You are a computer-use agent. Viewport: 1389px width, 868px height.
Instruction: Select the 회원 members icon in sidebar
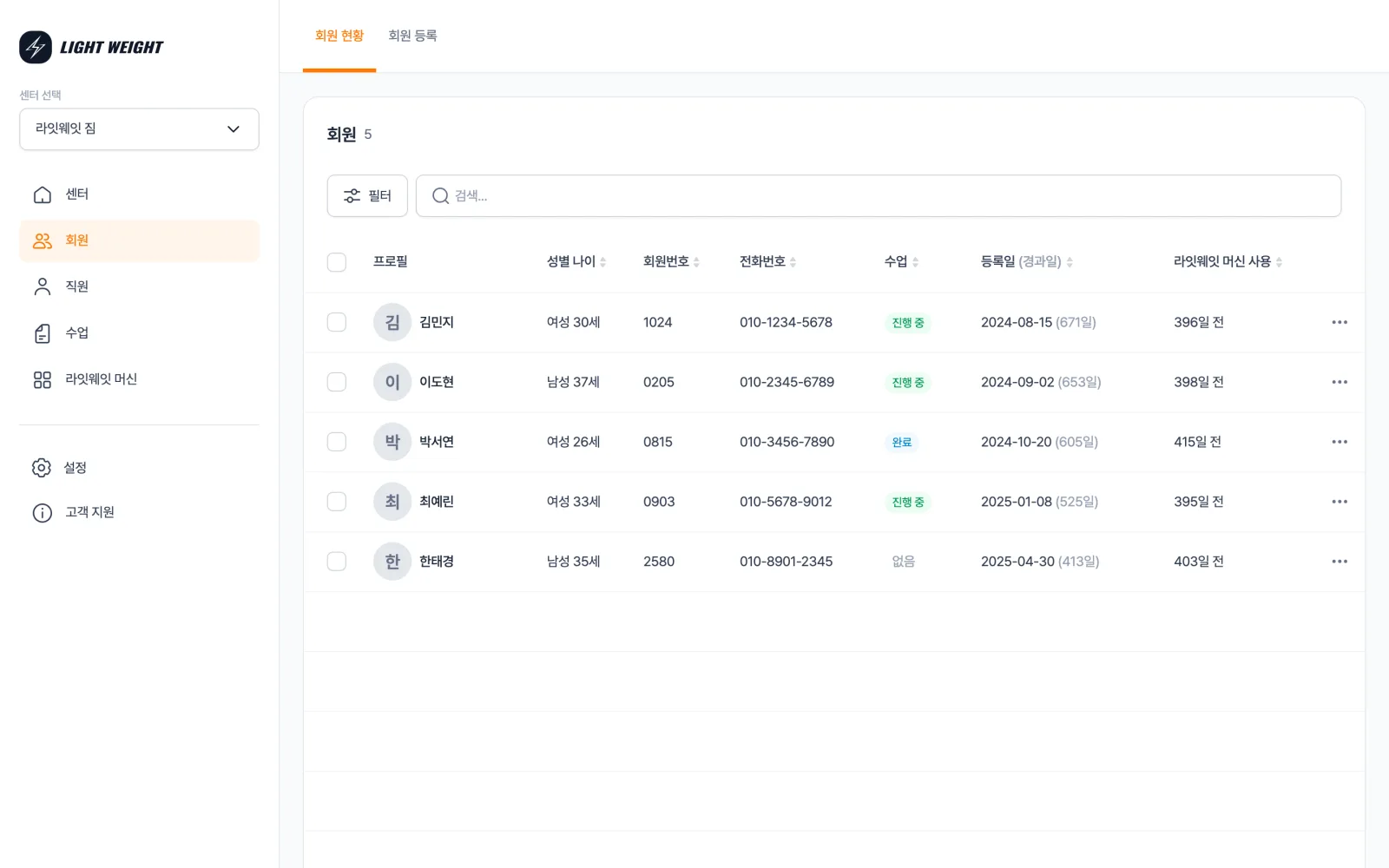42,240
